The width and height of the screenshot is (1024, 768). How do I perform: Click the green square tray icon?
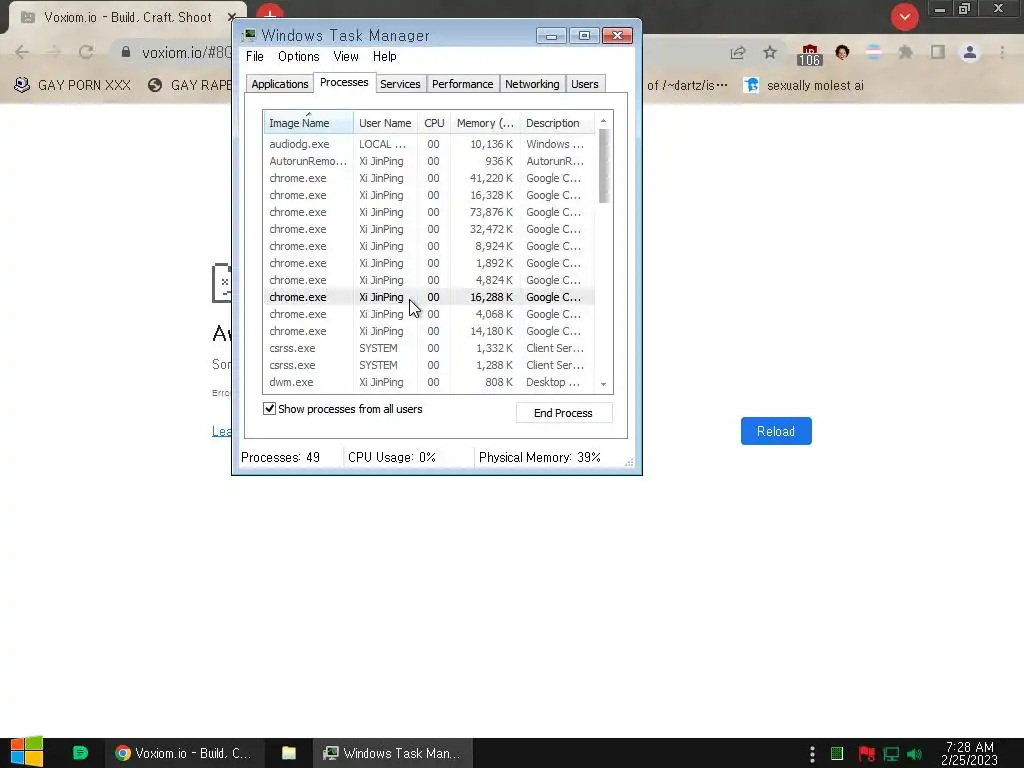pos(837,754)
